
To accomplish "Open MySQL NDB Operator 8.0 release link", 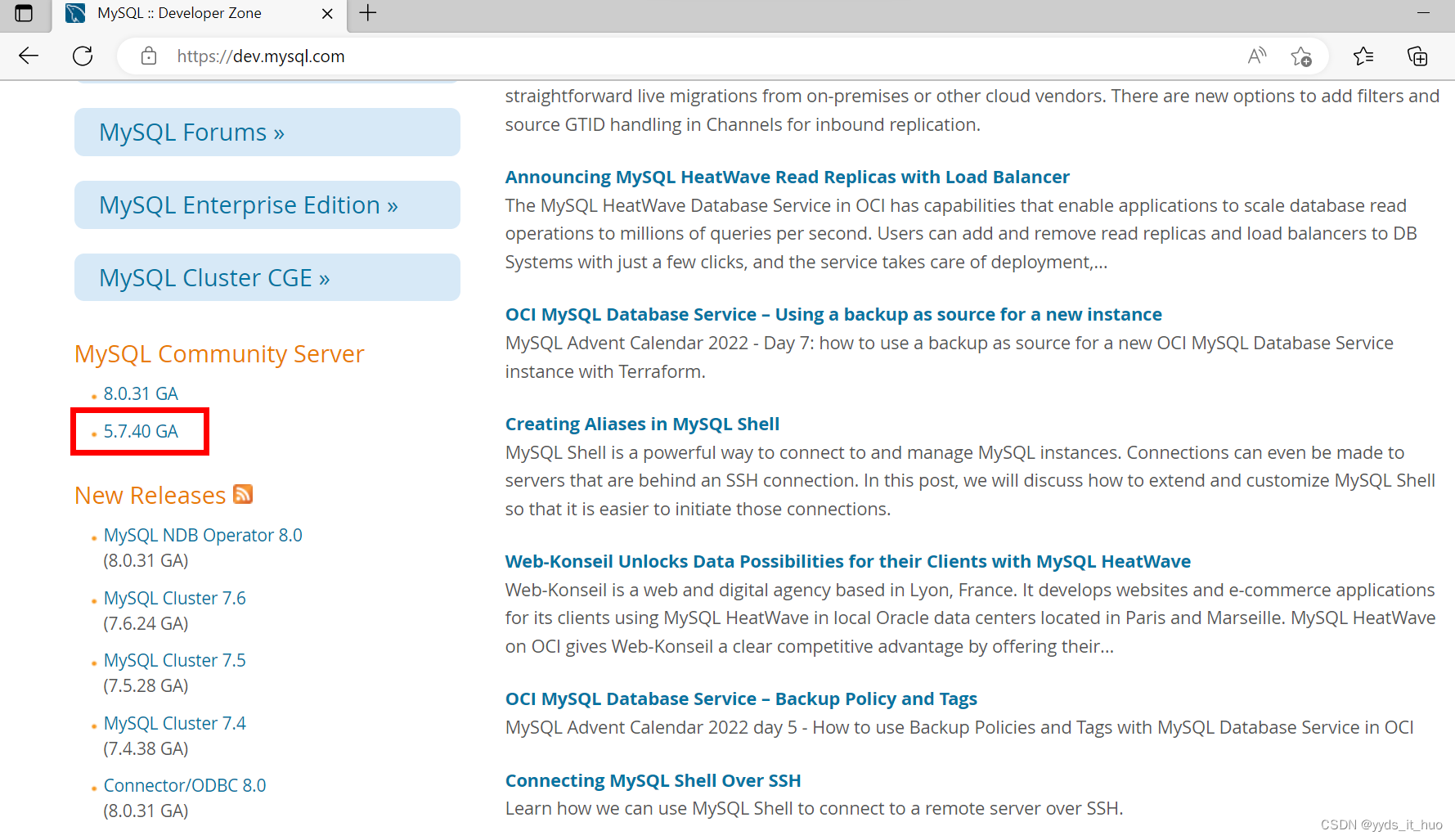I will (x=203, y=535).
